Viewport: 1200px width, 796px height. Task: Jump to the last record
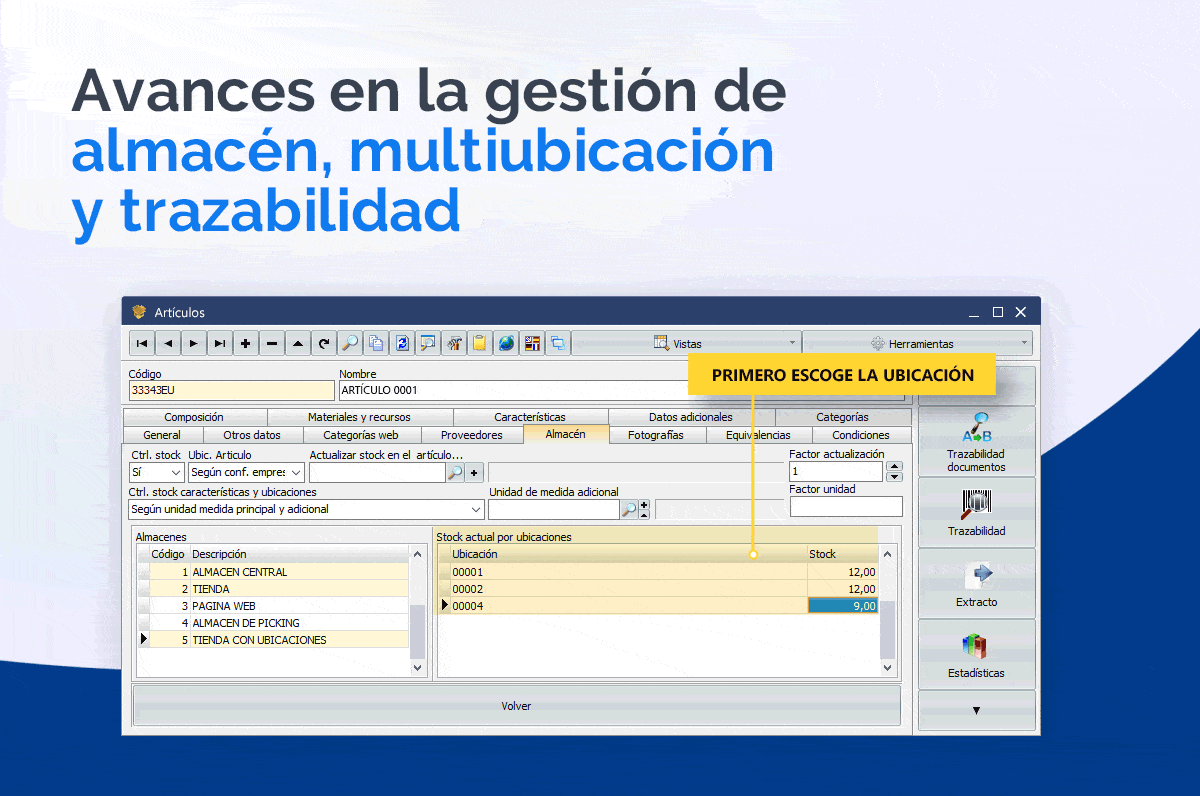pyautogui.click(x=220, y=344)
